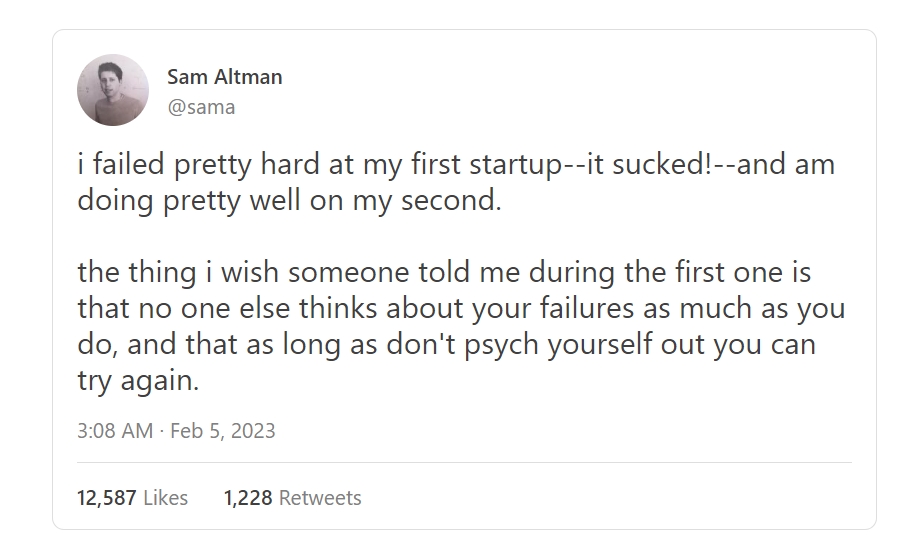The height and width of the screenshot is (546, 909).
Task: Open the 1,228 retweets count
Action: click(249, 497)
